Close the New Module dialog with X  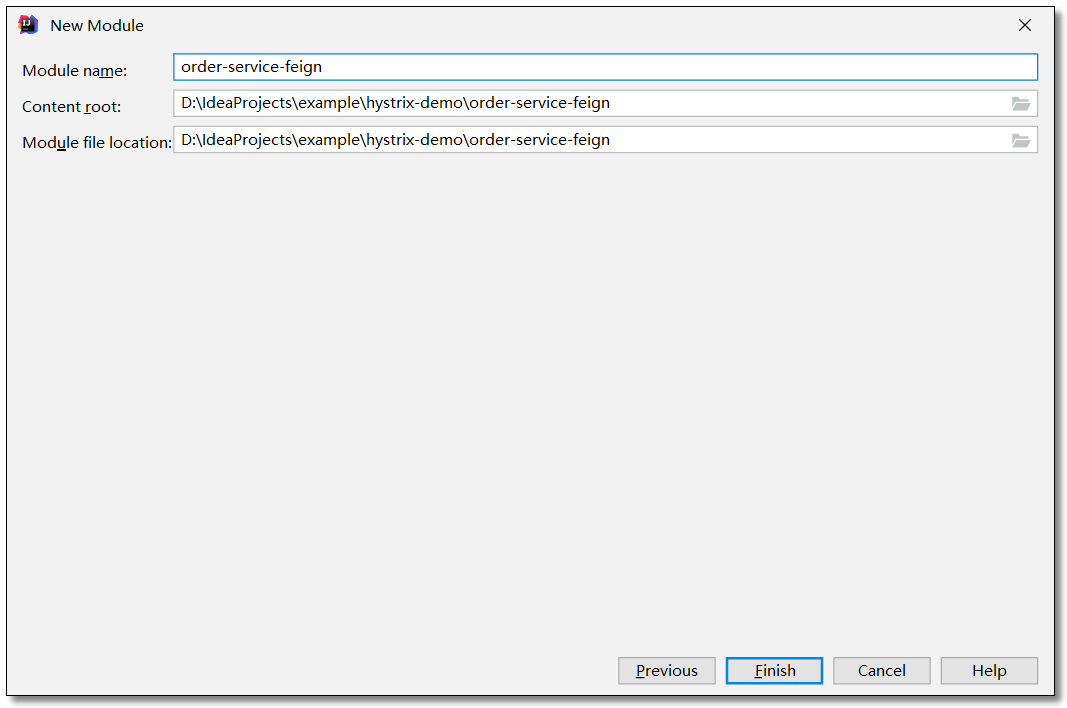coord(1025,25)
